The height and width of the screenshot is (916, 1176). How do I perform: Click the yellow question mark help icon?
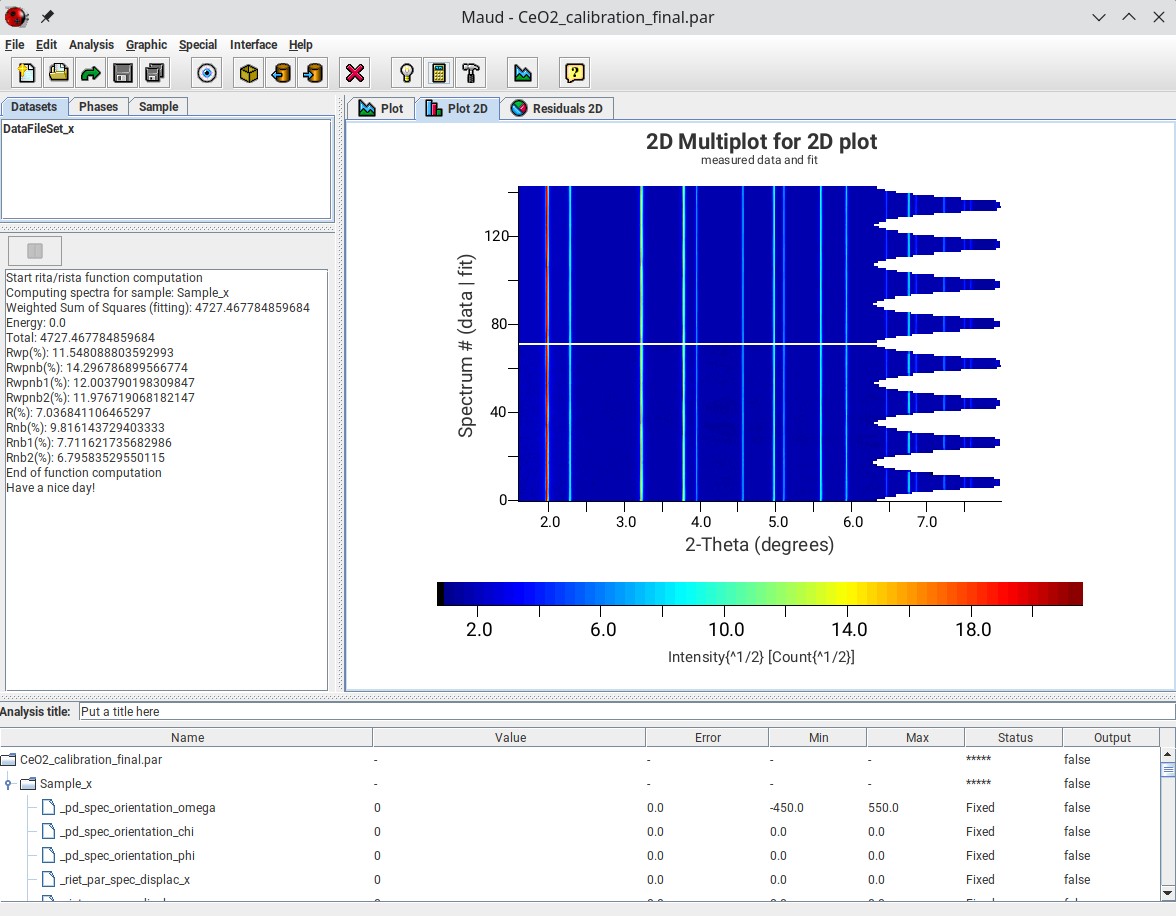(574, 73)
